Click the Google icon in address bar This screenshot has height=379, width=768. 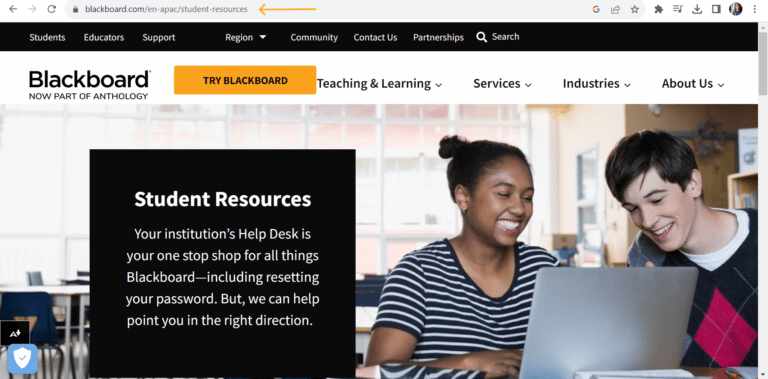(596, 9)
